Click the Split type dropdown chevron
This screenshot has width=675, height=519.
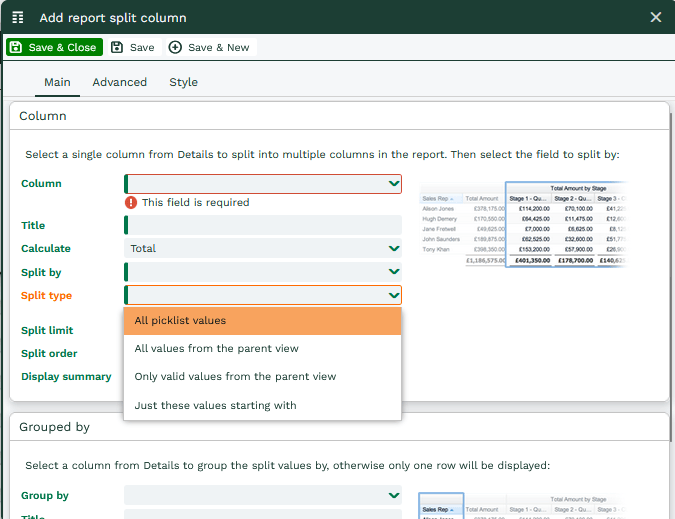tap(393, 295)
